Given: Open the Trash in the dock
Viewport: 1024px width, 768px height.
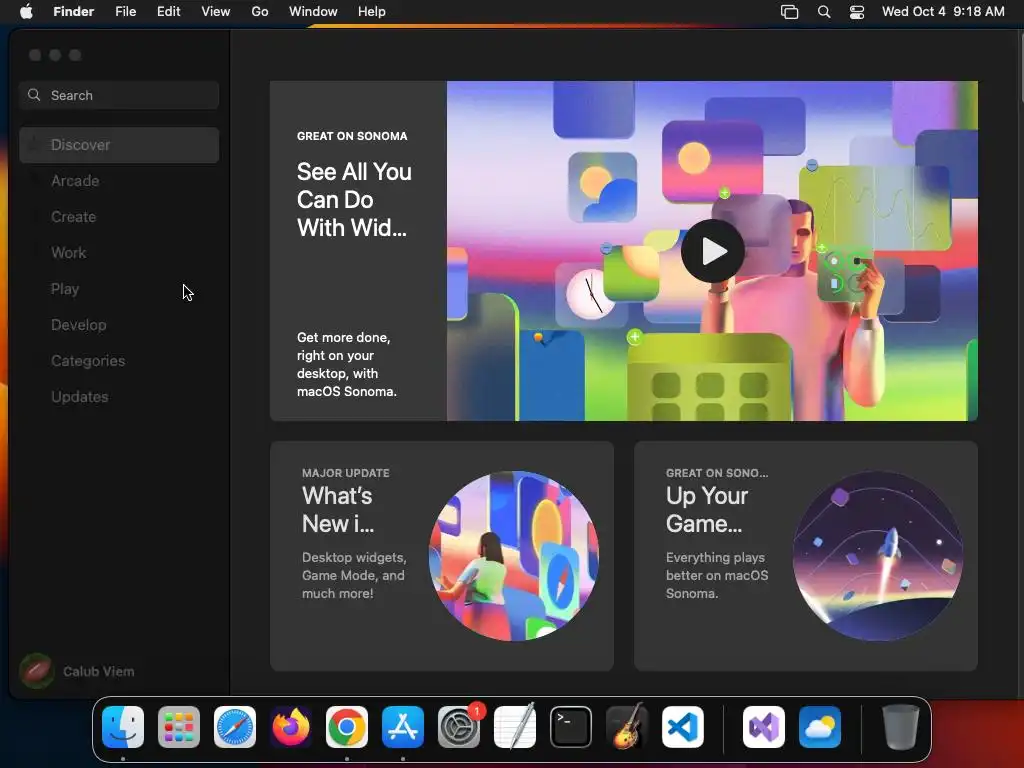Looking at the screenshot, I should tap(901, 727).
